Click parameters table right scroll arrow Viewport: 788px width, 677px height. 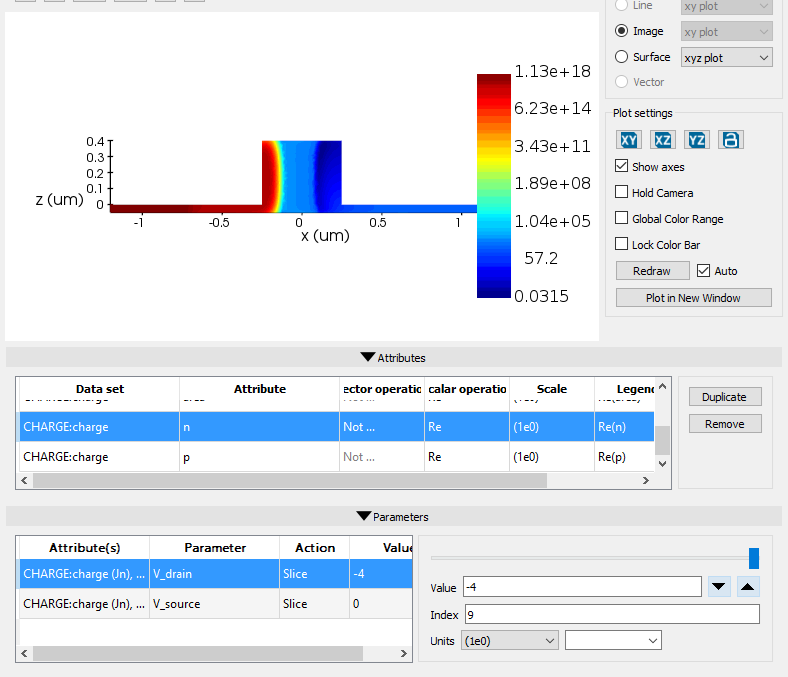[x=403, y=653]
